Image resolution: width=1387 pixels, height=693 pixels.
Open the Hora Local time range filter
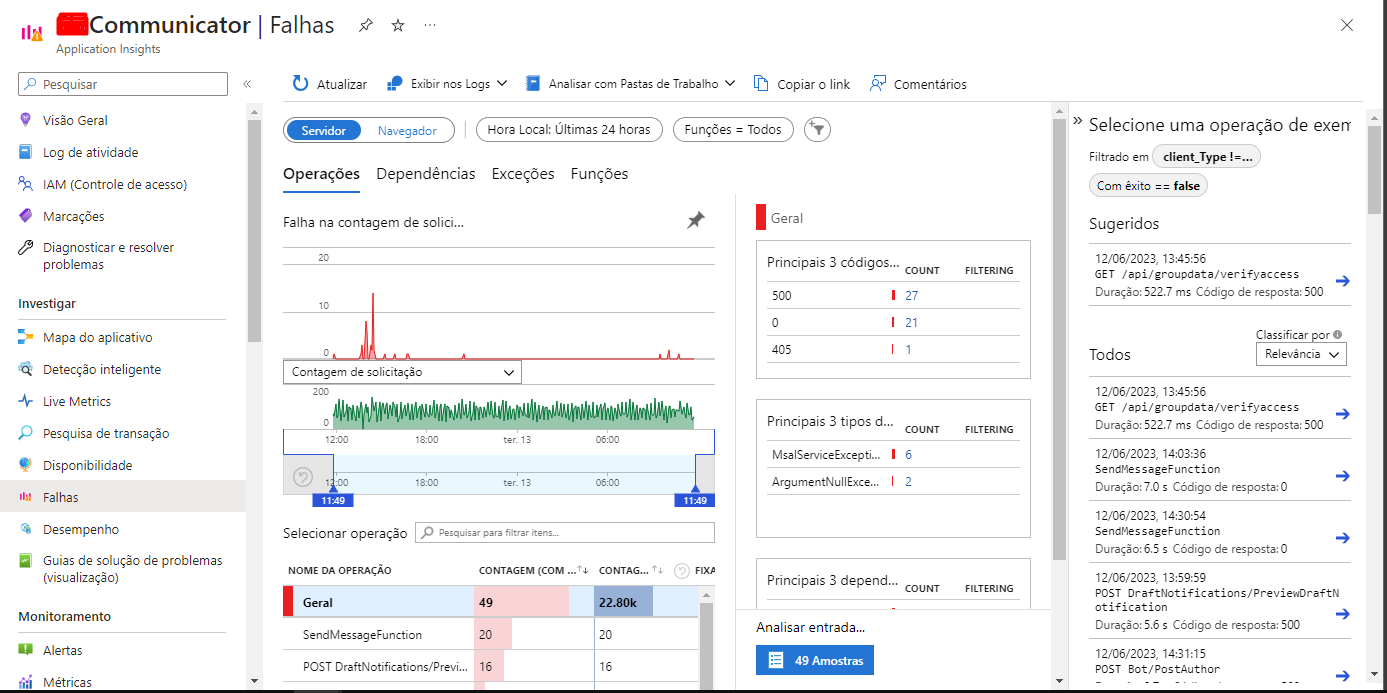click(568, 129)
